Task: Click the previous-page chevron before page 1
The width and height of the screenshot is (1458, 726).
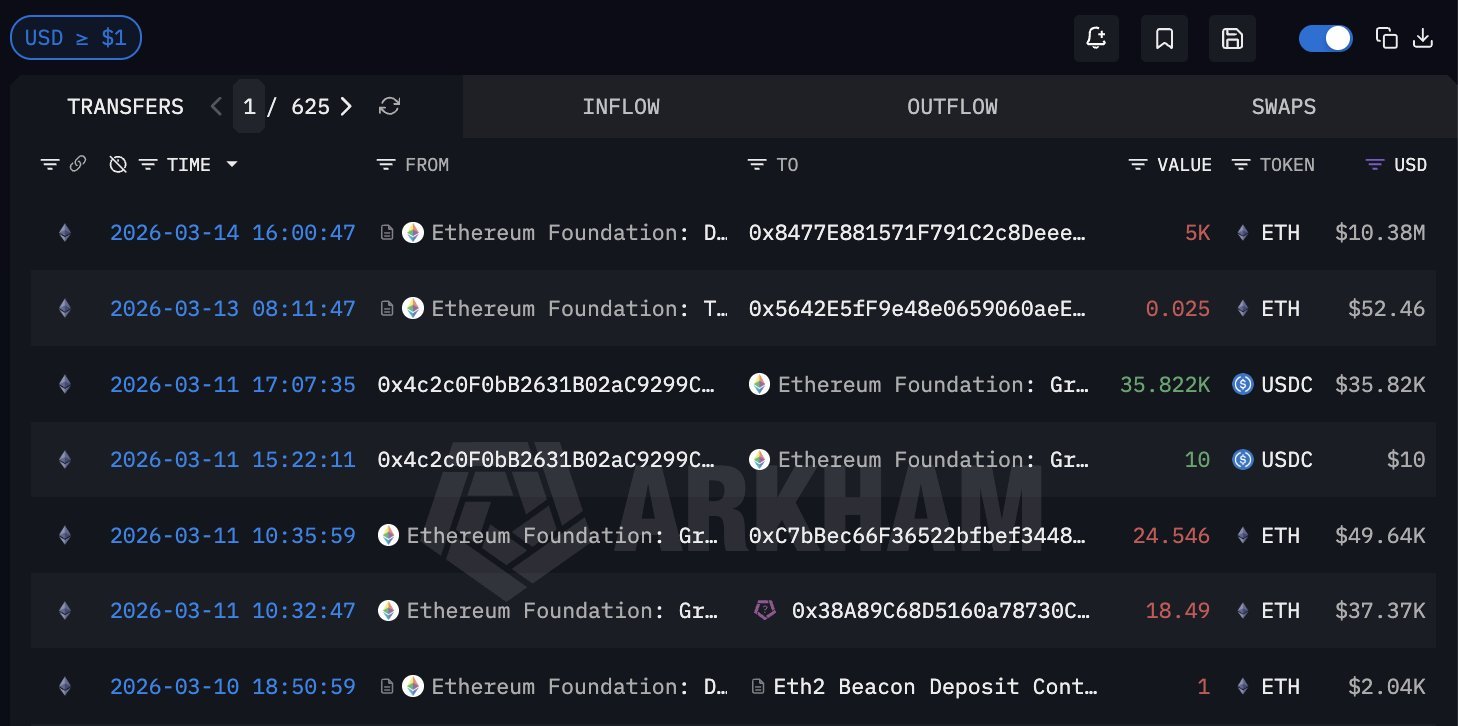Action: (216, 105)
